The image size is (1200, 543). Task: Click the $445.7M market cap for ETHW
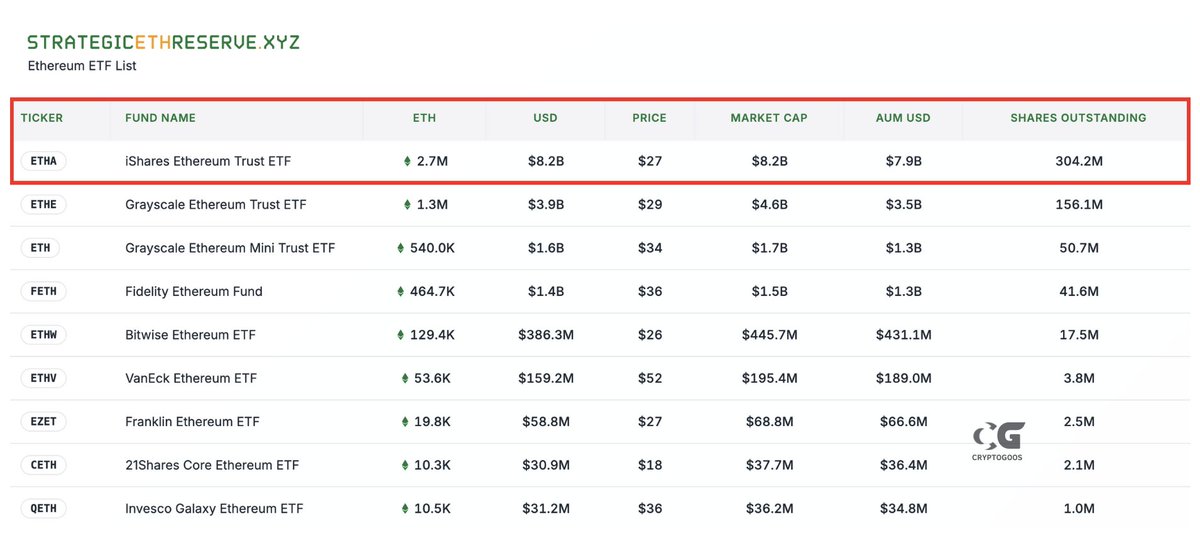click(x=769, y=334)
